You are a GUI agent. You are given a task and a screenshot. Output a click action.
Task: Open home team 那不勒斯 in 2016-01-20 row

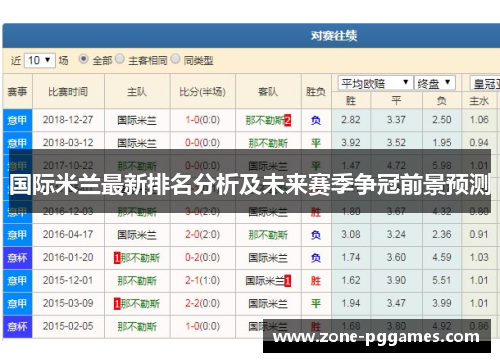coord(140,258)
